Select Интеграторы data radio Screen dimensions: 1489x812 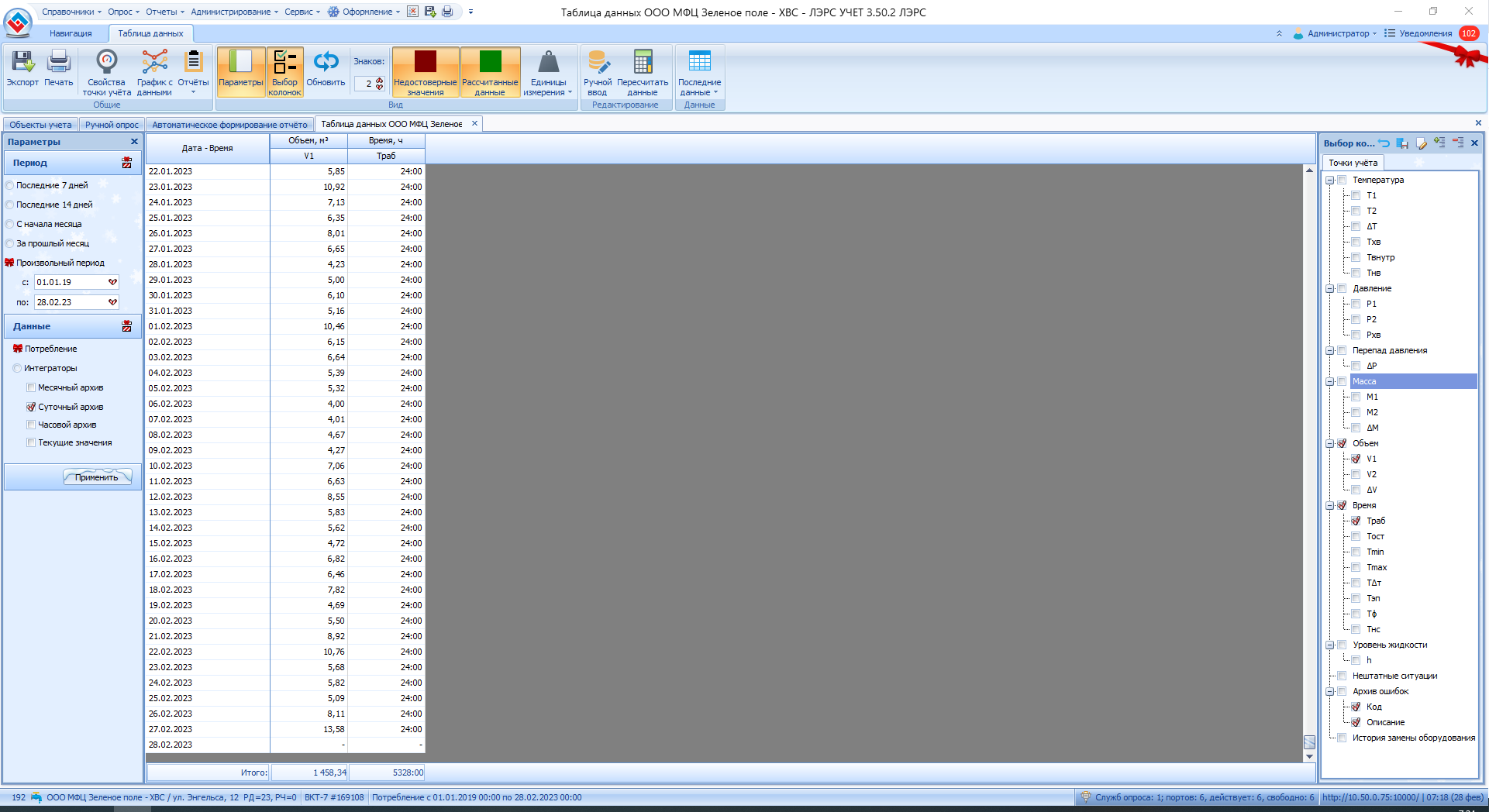[17, 368]
